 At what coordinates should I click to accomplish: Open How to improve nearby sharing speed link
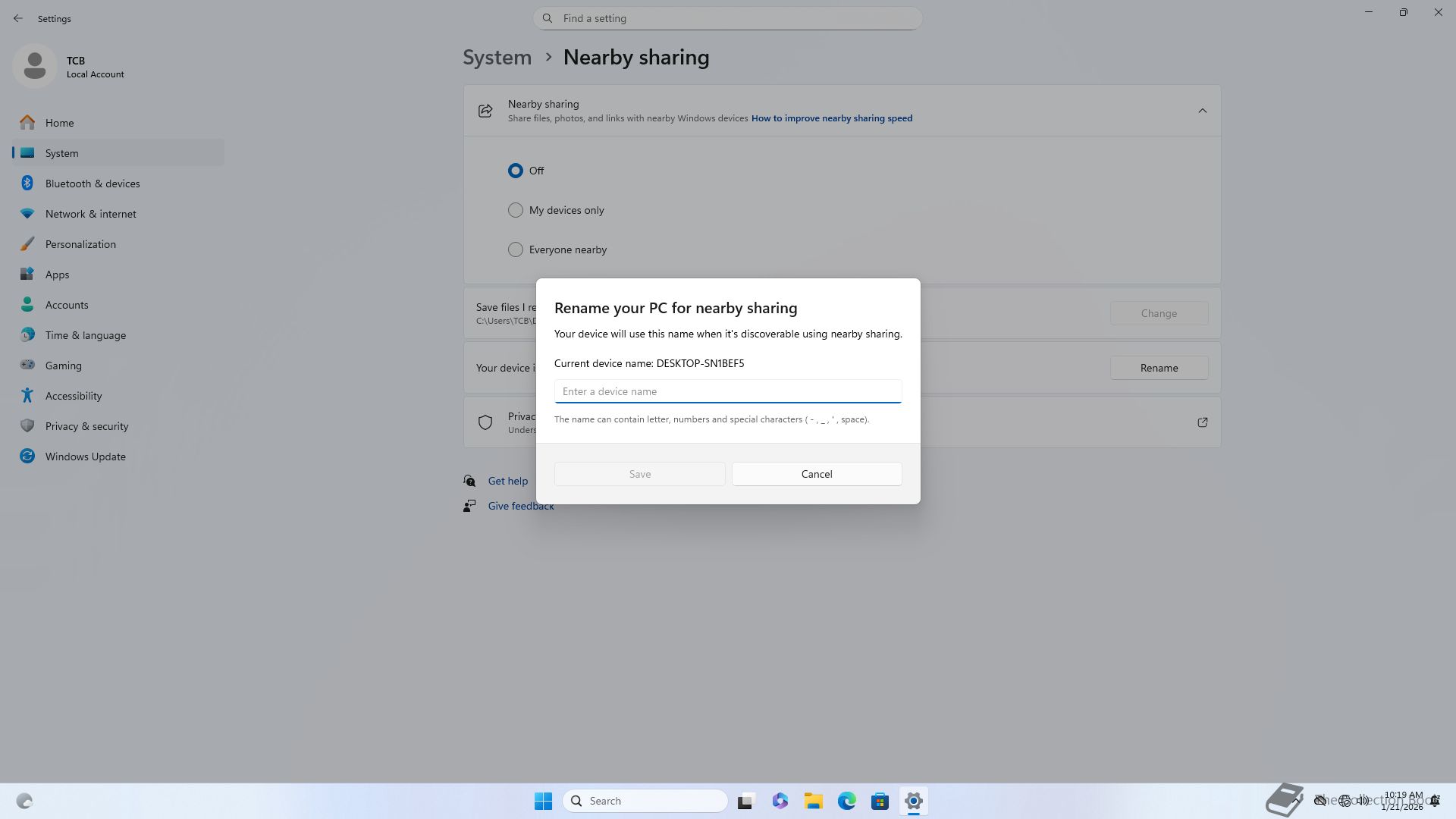(831, 118)
